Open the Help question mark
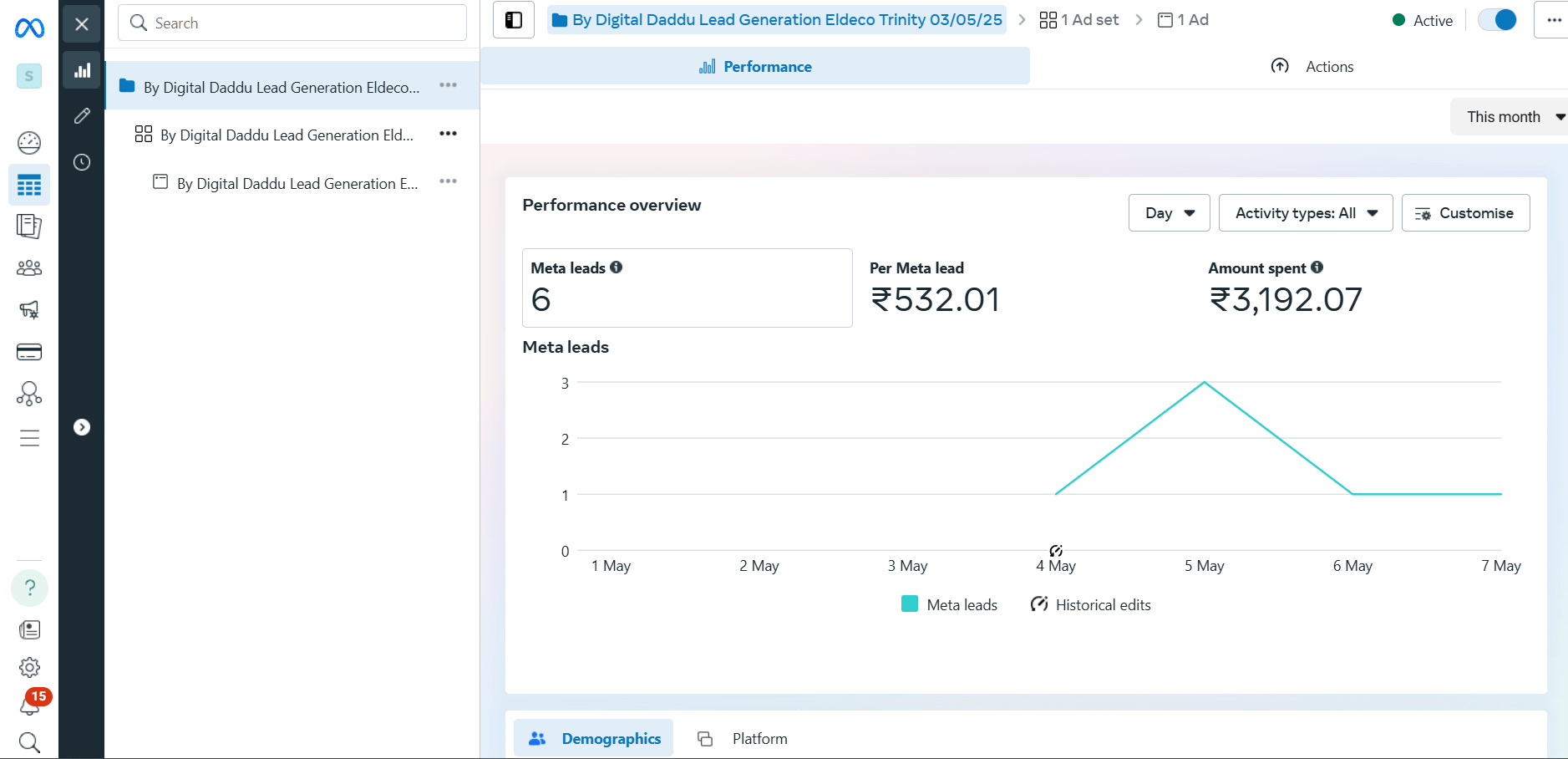This screenshot has height=759, width=1568. [29, 588]
